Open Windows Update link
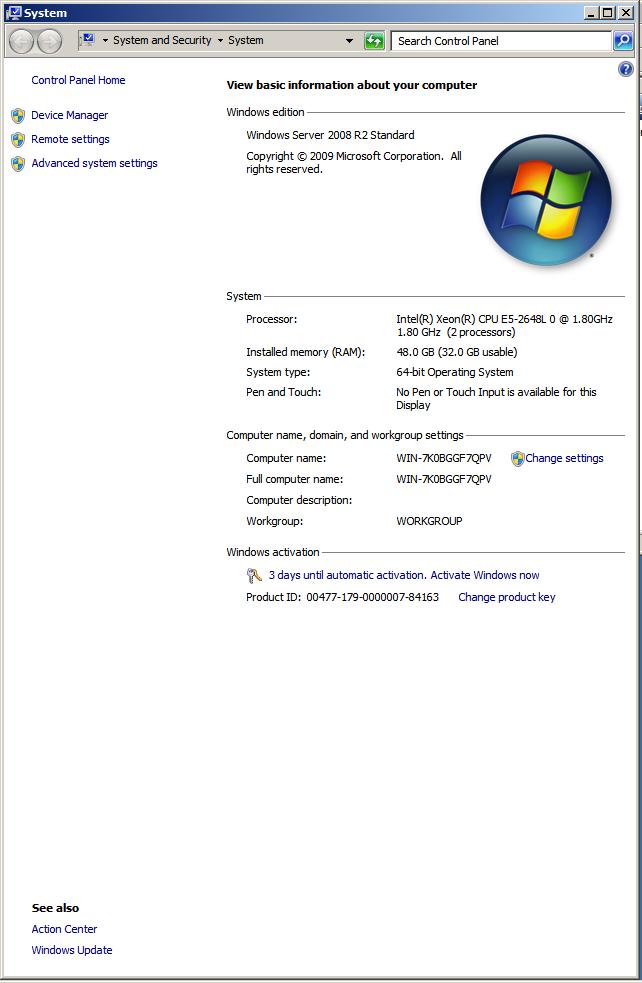 coord(72,950)
